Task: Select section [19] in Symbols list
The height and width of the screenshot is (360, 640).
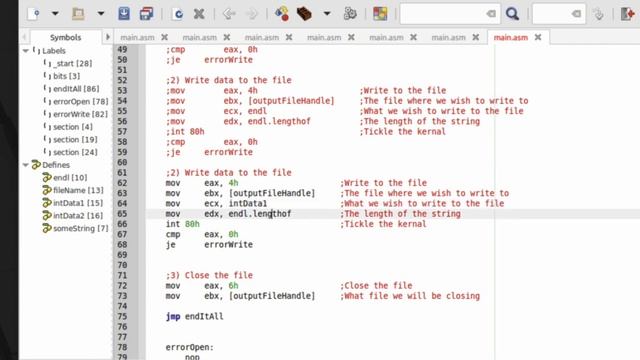Action: click(75, 140)
